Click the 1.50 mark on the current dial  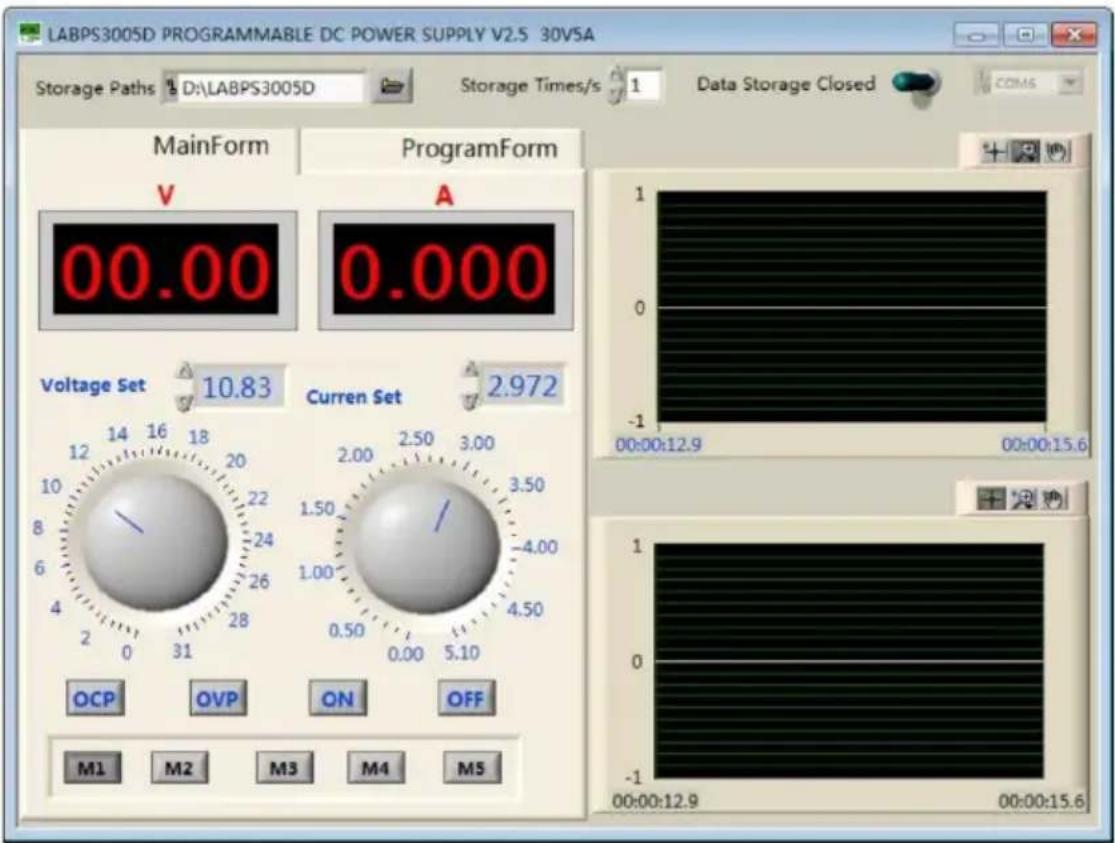click(x=316, y=509)
